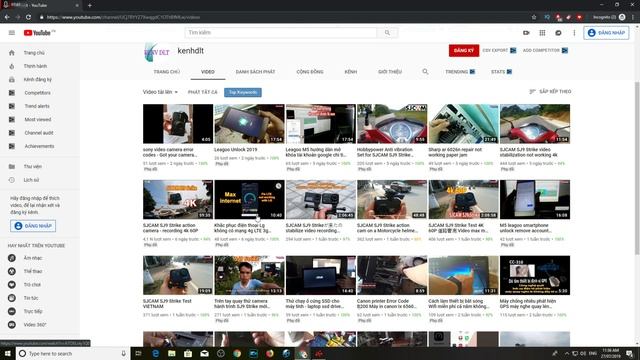
Task: Click the YouTube logo
Action: tap(38, 33)
